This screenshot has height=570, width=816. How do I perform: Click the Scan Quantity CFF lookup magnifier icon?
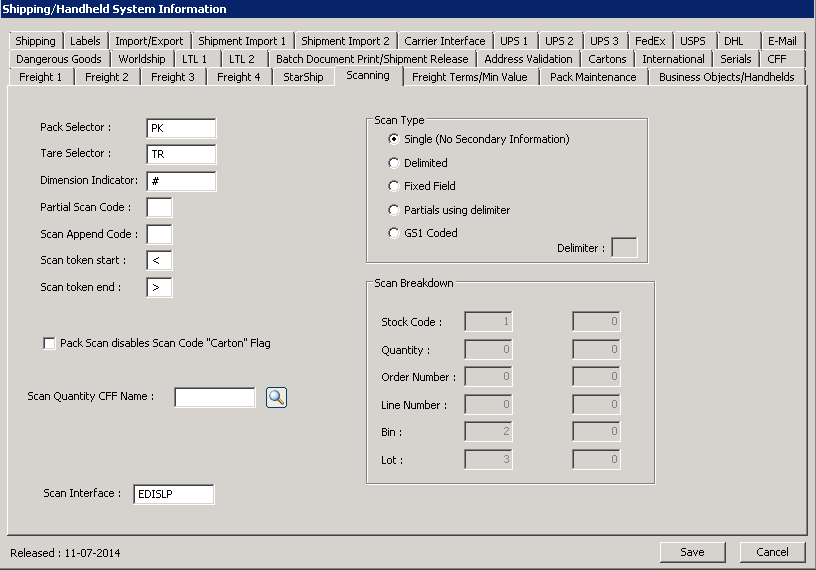(277, 397)
